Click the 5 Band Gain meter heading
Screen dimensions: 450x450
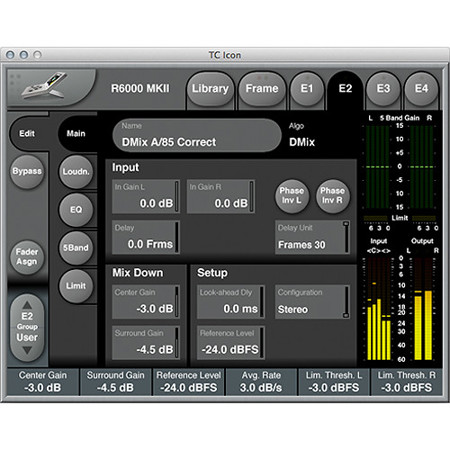[399, 118]
